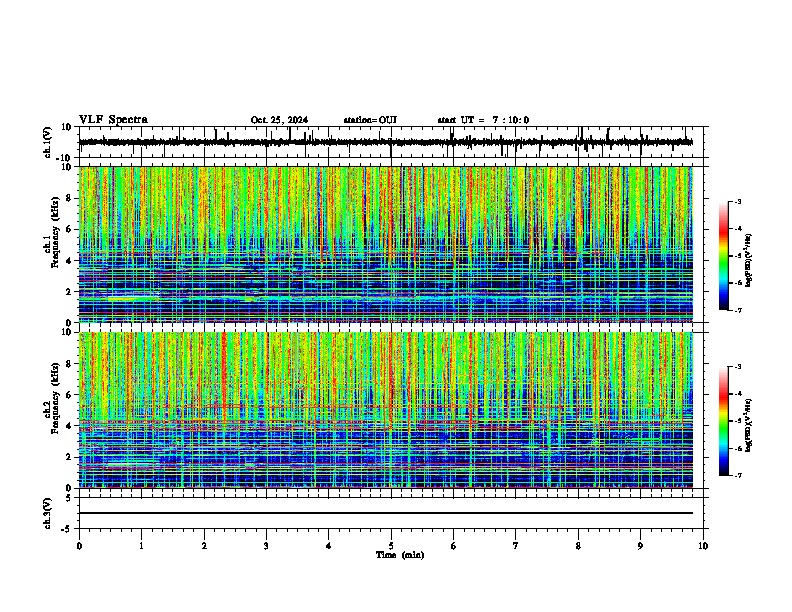Click the ch.2 spectrogram panel
Viewport: 792px width, 612px height.
(x=386, y=410)
